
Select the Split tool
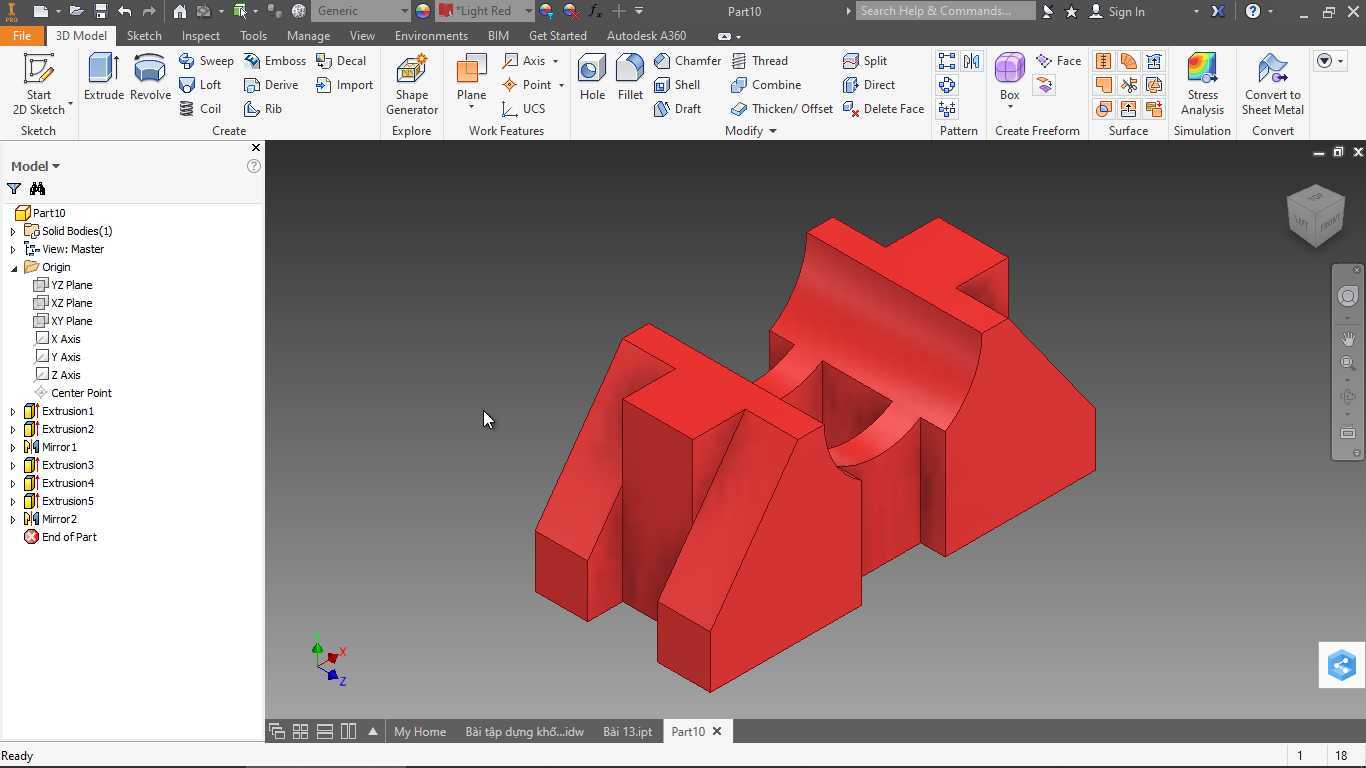[865, 61]
